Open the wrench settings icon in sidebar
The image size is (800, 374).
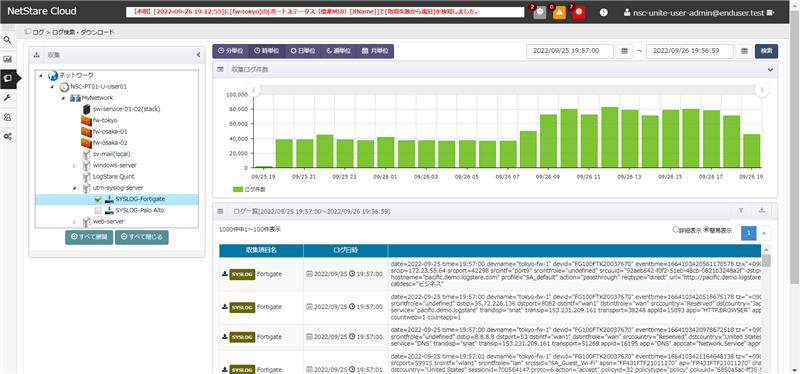[x=7, y=97]
